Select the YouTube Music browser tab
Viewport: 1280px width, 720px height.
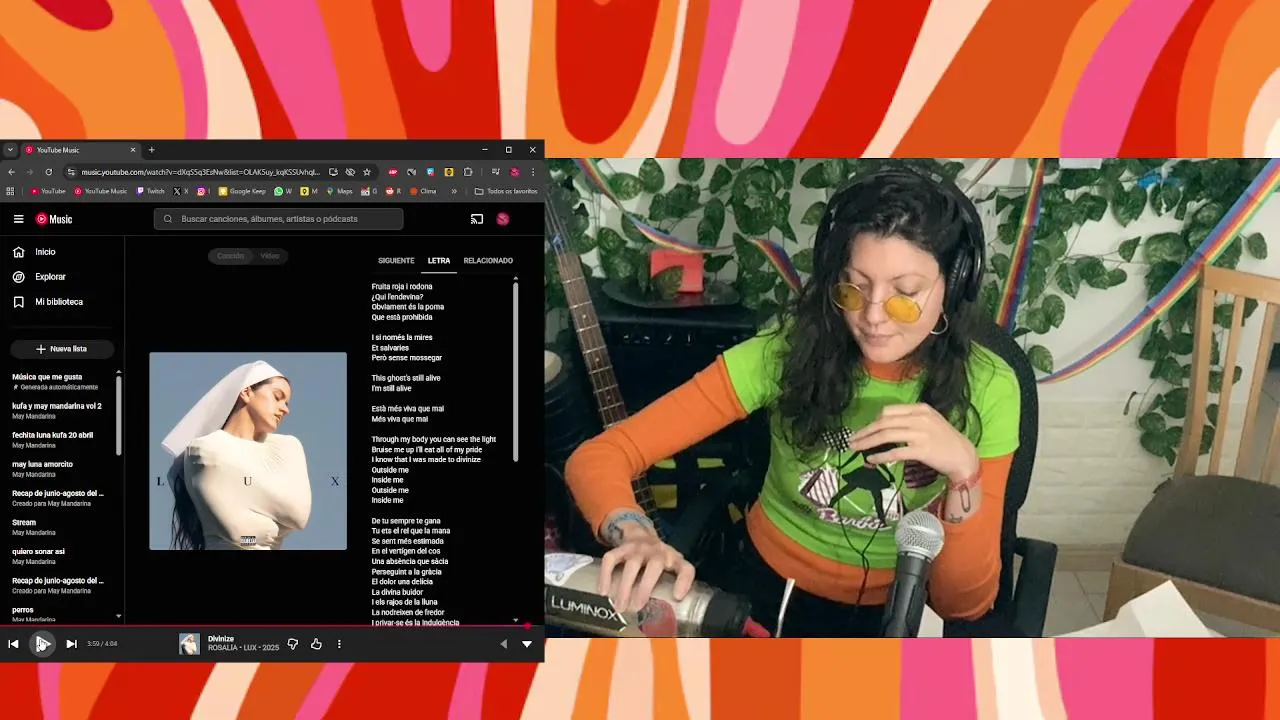[80, 150]
